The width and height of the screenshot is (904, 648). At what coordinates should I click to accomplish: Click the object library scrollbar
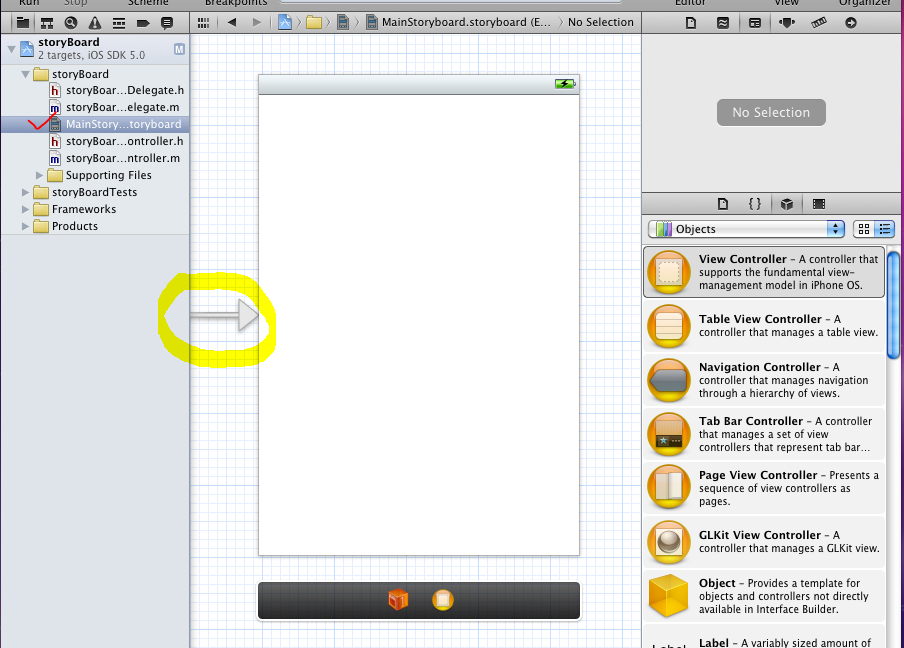tap(894, 305)
